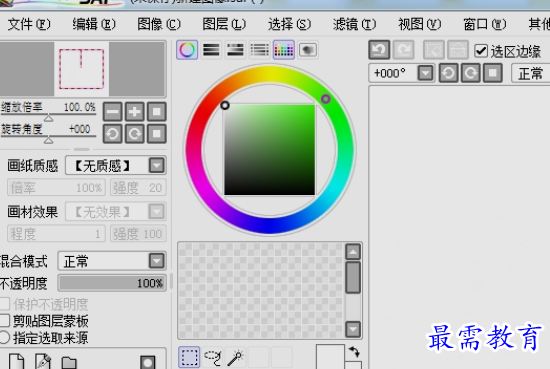Click the deselect button in toolbar
This screenshot has height=369, width=550.
(434, 50)
